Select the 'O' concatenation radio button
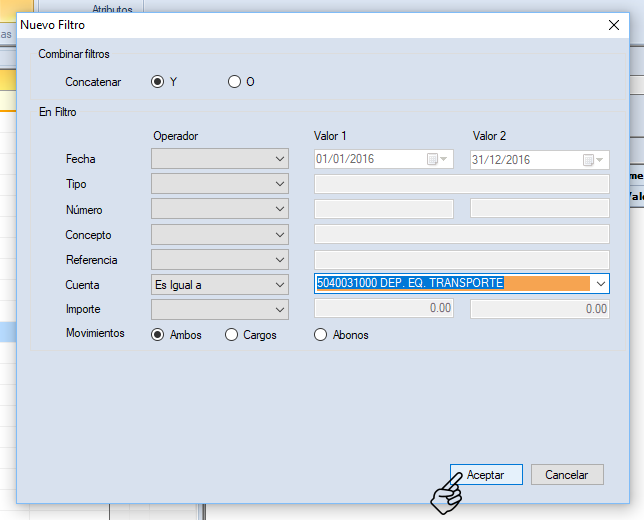Screen dimensions: 644x520 pyautogui.click(x=234, y=82)
